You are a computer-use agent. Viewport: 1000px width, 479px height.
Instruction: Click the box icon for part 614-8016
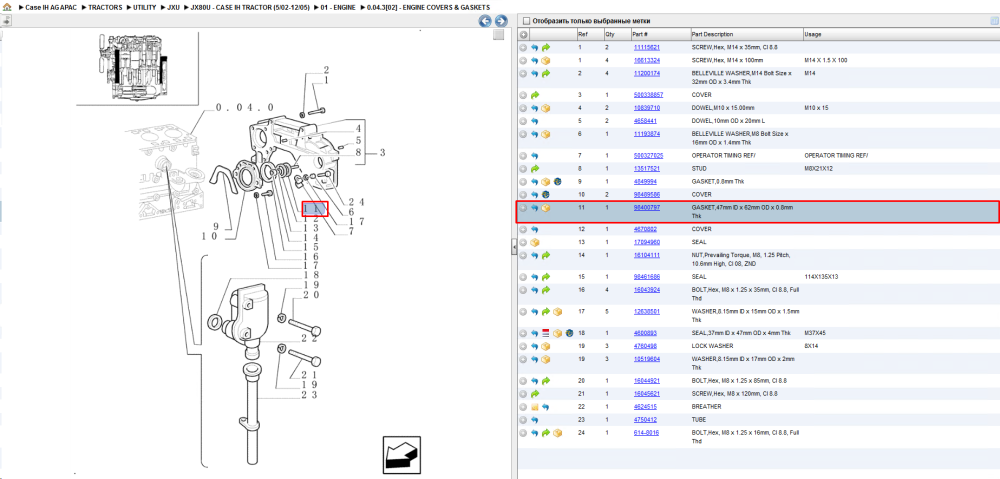pyautogui.click(x=557, y=433)
